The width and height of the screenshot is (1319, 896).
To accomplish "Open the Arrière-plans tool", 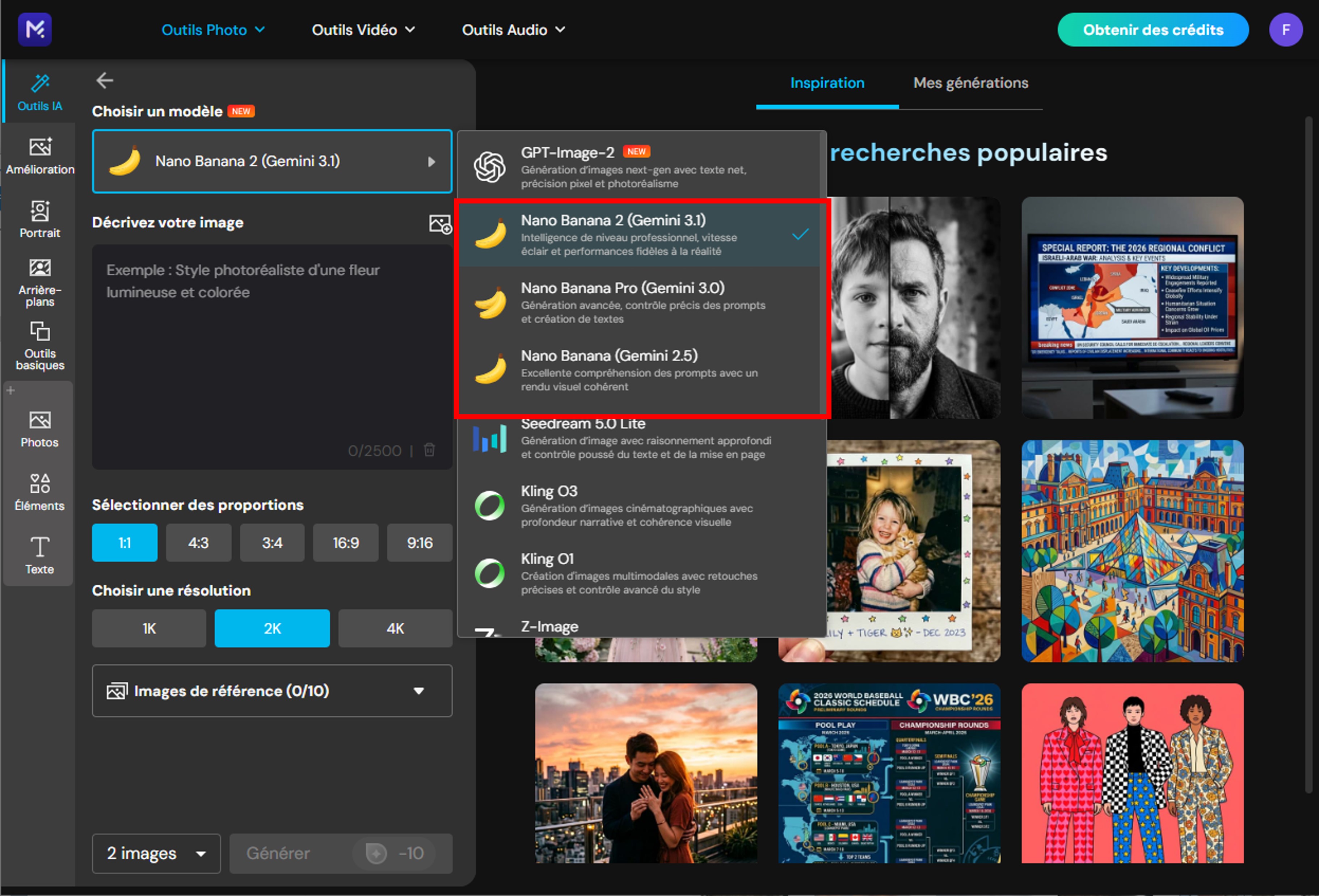I will [x=40, y=283].
